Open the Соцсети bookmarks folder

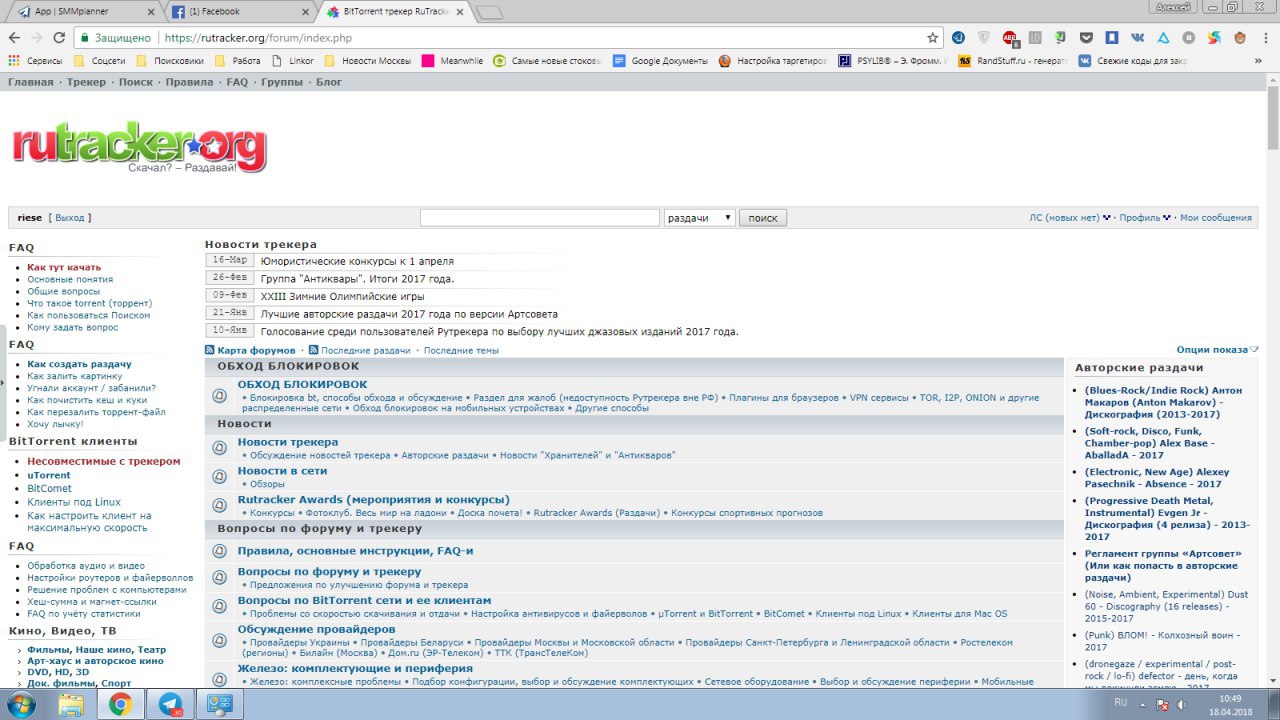coord(101,60)
